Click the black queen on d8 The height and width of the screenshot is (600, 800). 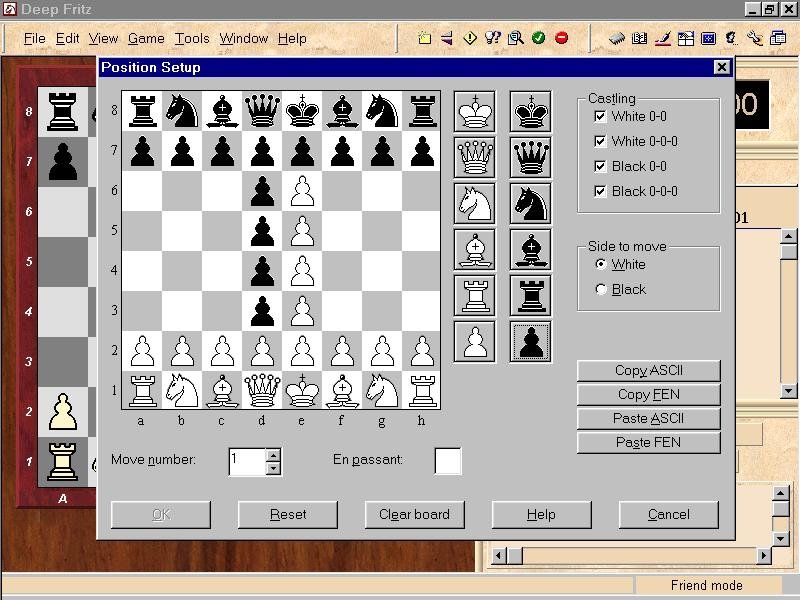(262, 111)
